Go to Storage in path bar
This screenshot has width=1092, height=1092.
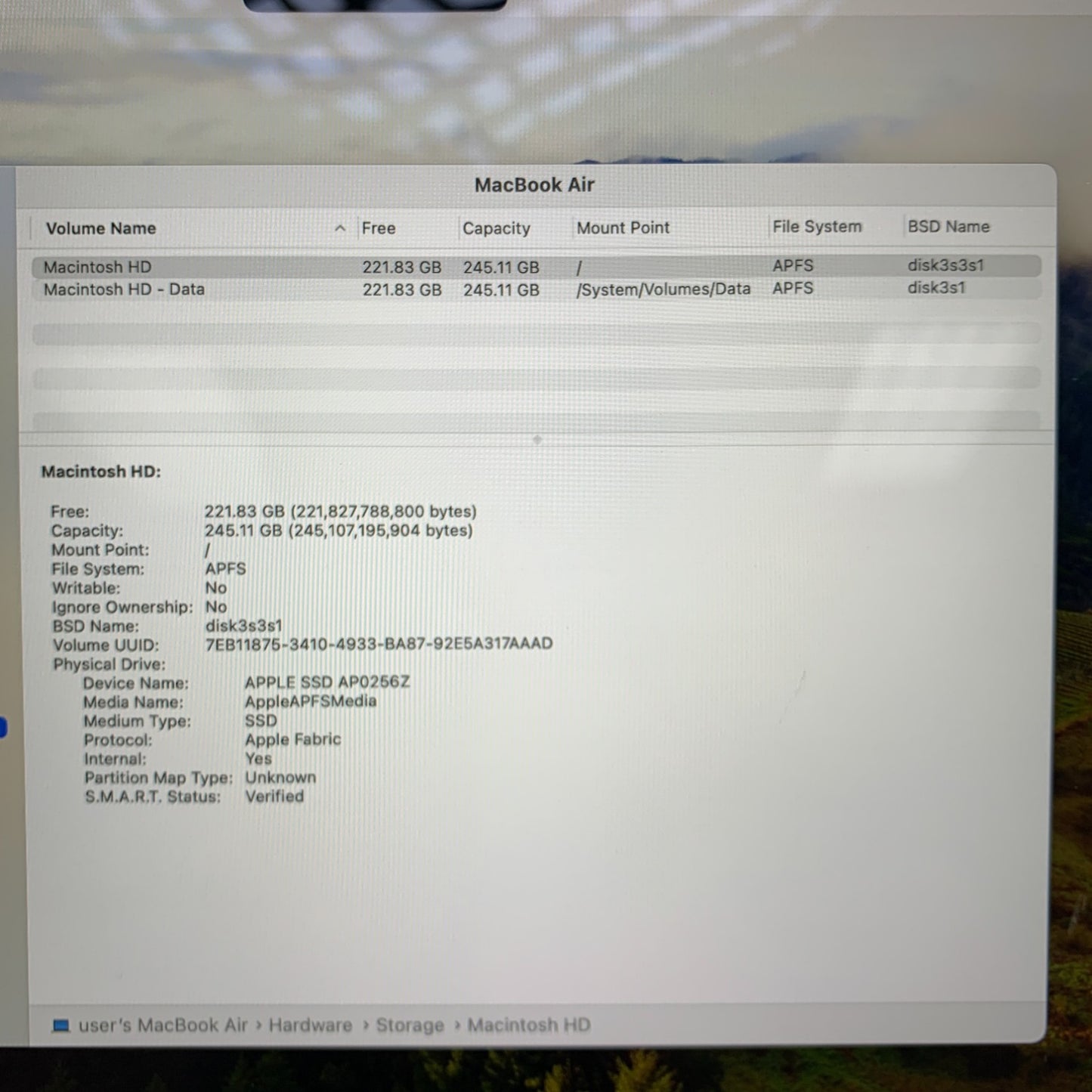point(410,1025)
